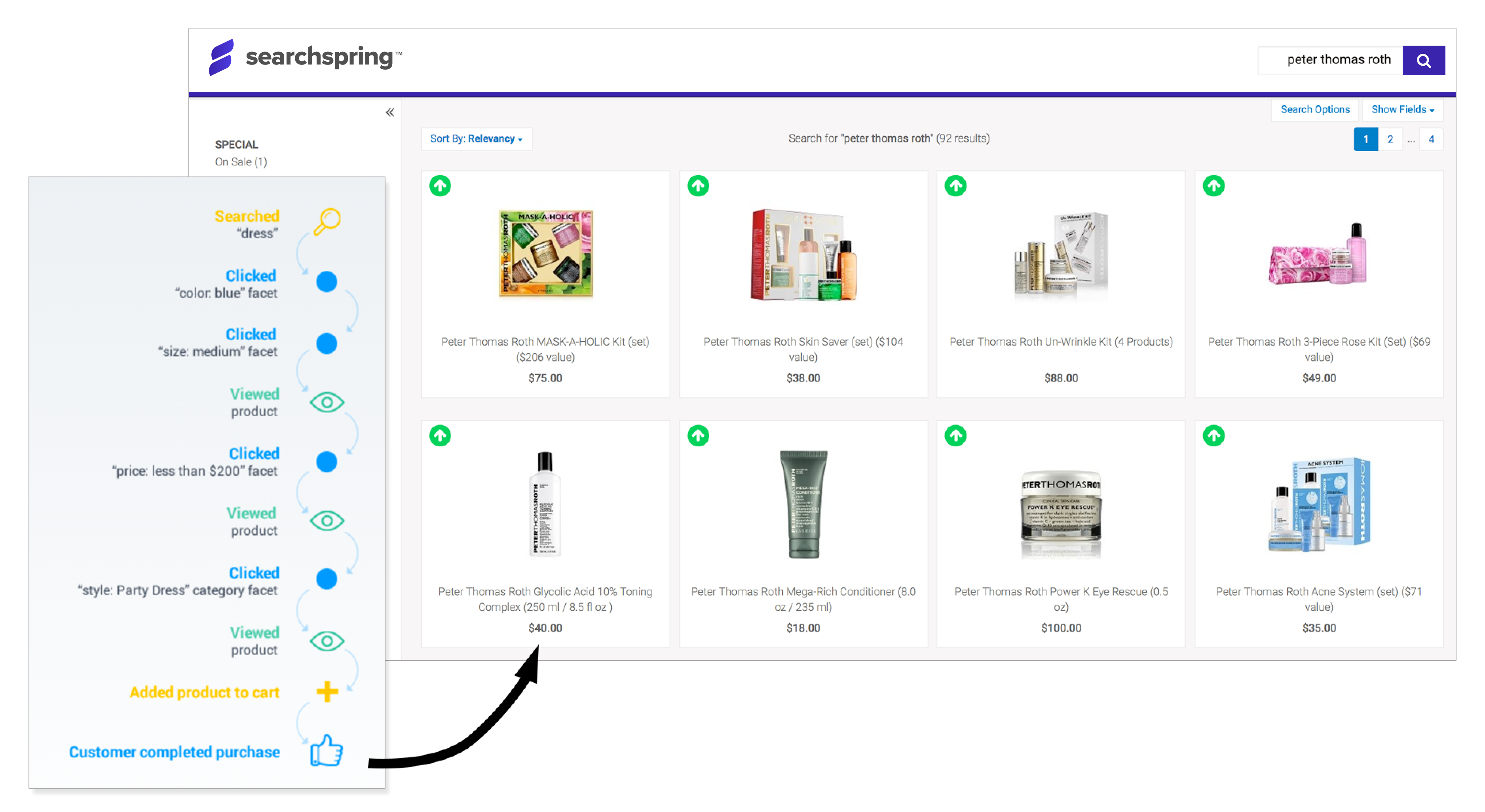The width and height of the screenshot is (1485, 812).
Task: Jump to results page 4
Action: (x=1431, y=139)
